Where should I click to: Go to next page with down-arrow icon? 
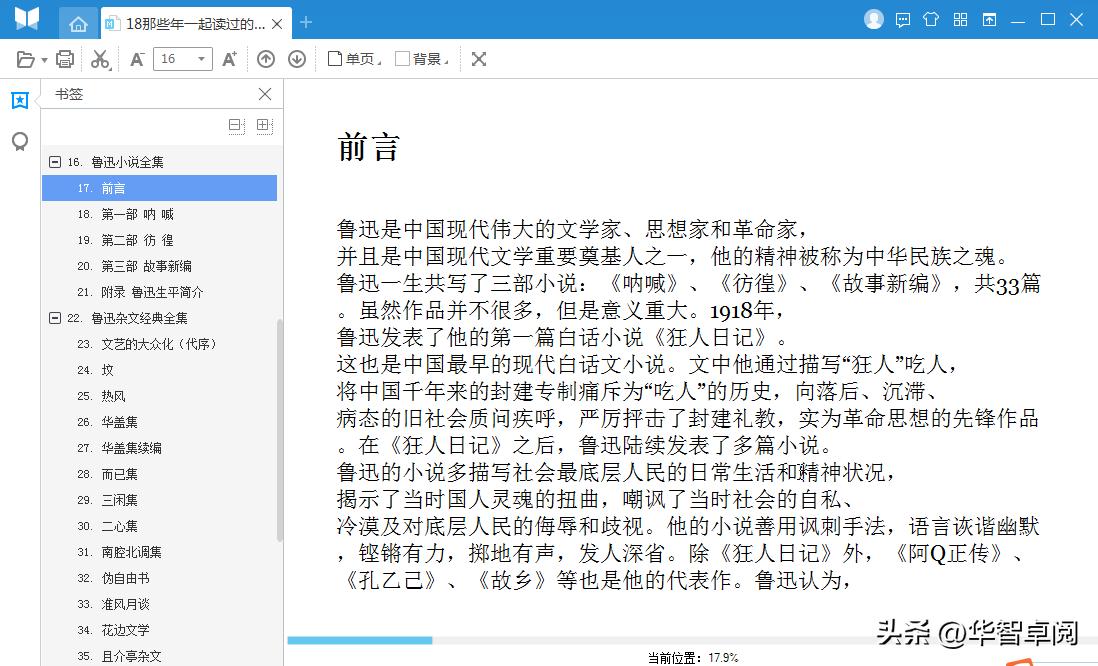pos(297,58)
